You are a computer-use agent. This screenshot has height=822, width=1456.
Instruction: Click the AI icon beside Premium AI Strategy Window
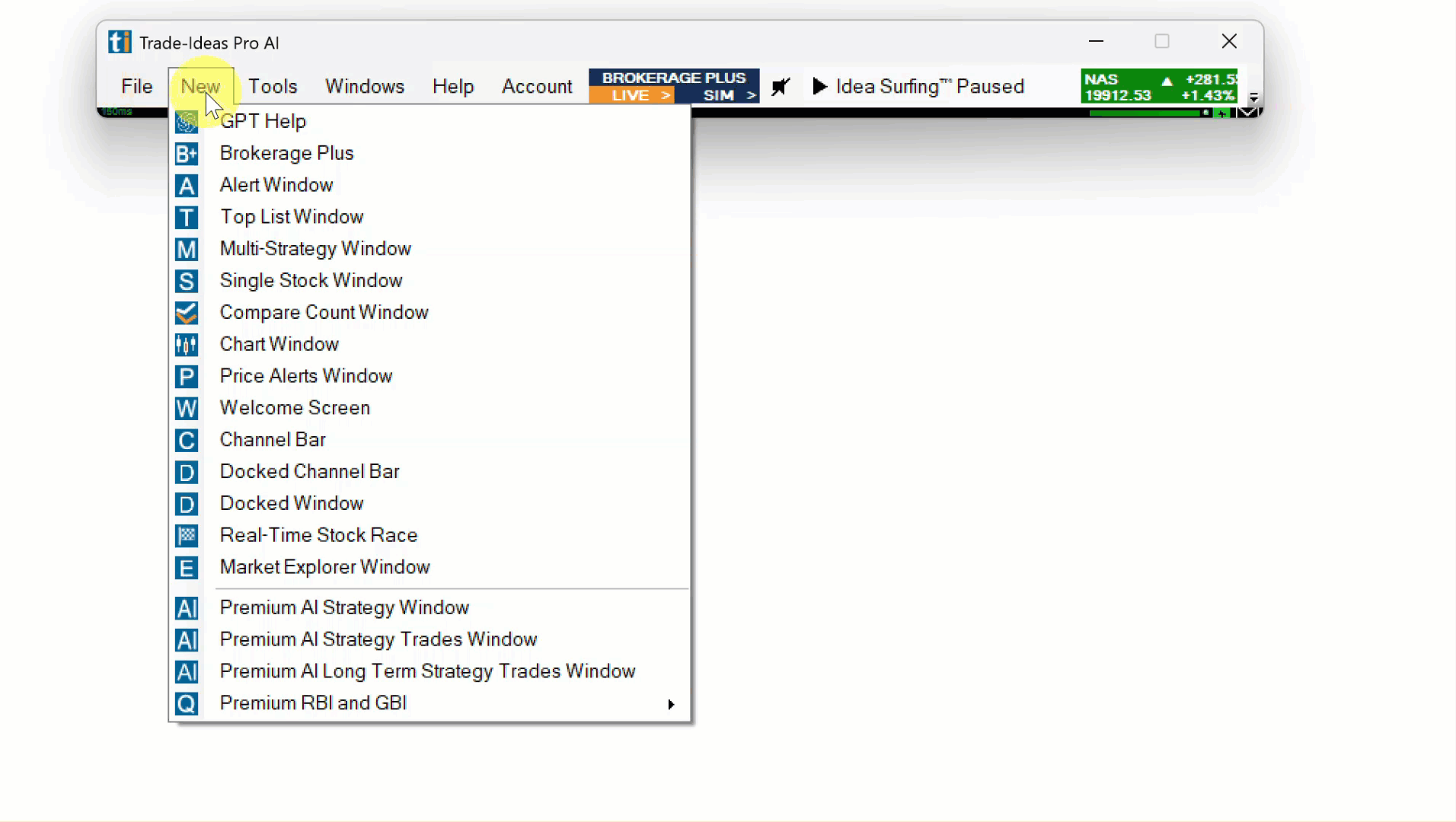(187, 608)
